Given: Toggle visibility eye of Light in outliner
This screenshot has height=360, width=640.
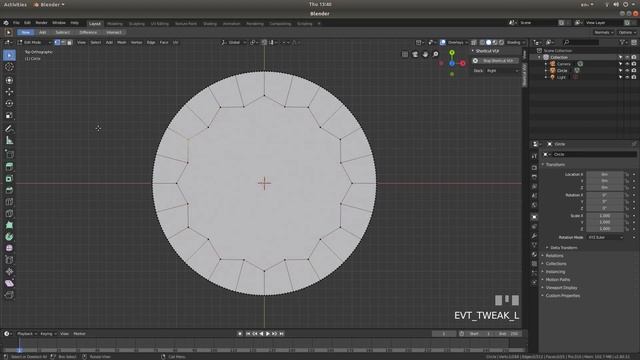Looking at the screenshot, I should pos(627,77).
